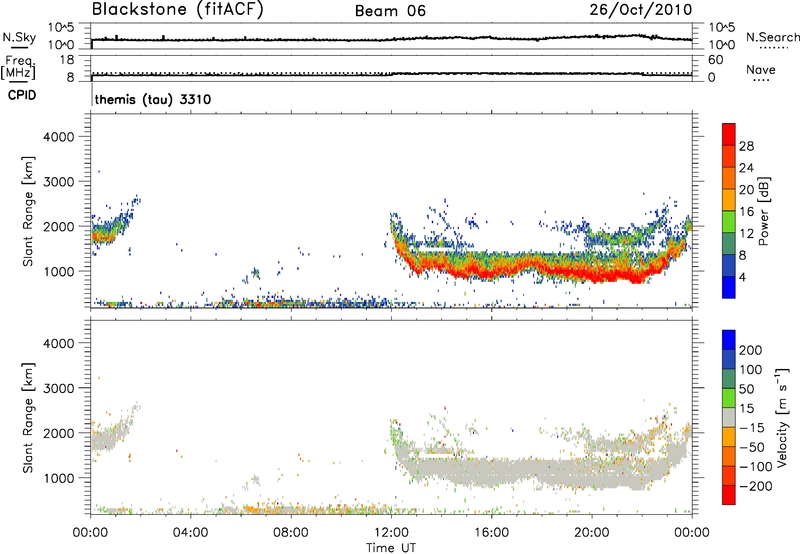This screenshot has width=800, height=554.
Task: Click the "16:00" time tick label
Action: pyautogui.click(x=491, y=533)
